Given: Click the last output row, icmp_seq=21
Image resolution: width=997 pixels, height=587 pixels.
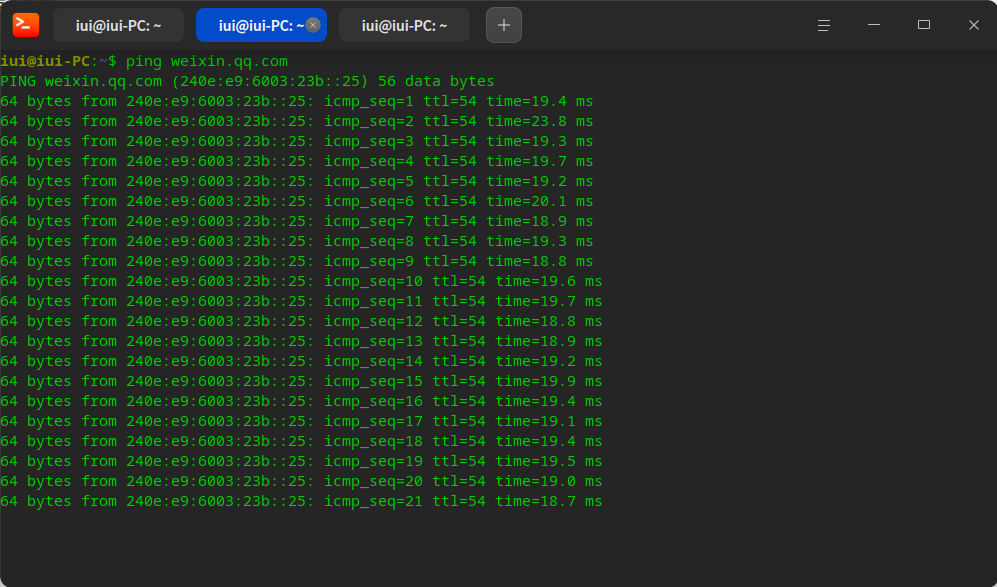Looking at the screenshot, I should point(301,501).
